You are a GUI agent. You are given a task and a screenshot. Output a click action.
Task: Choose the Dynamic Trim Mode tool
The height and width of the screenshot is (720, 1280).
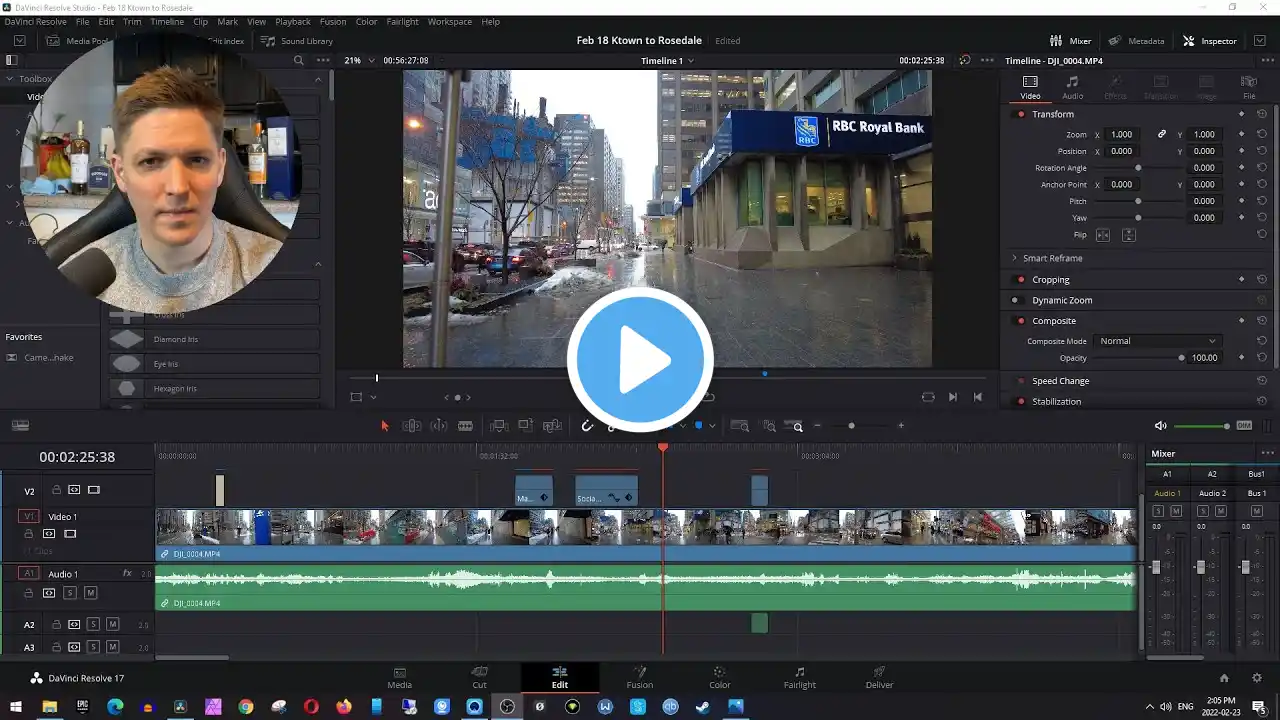[x=438, y=426]
